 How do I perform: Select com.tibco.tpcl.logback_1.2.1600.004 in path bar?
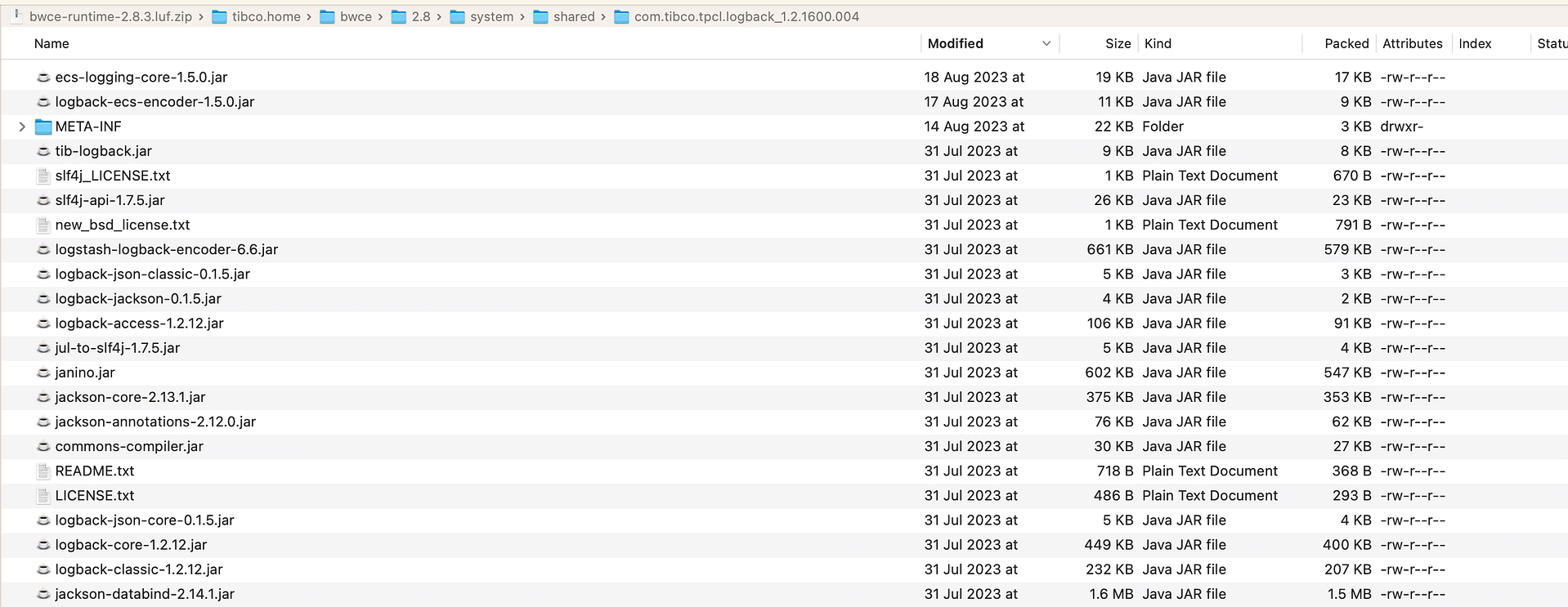pos(746,17)
